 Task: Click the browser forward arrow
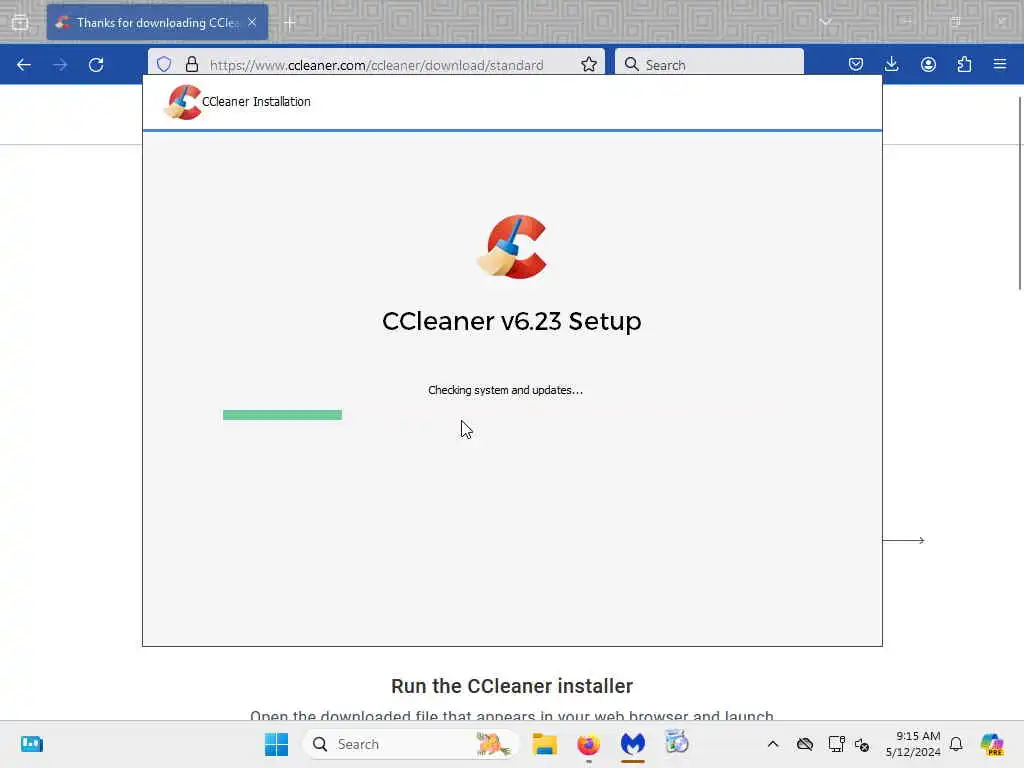[60, 65]
